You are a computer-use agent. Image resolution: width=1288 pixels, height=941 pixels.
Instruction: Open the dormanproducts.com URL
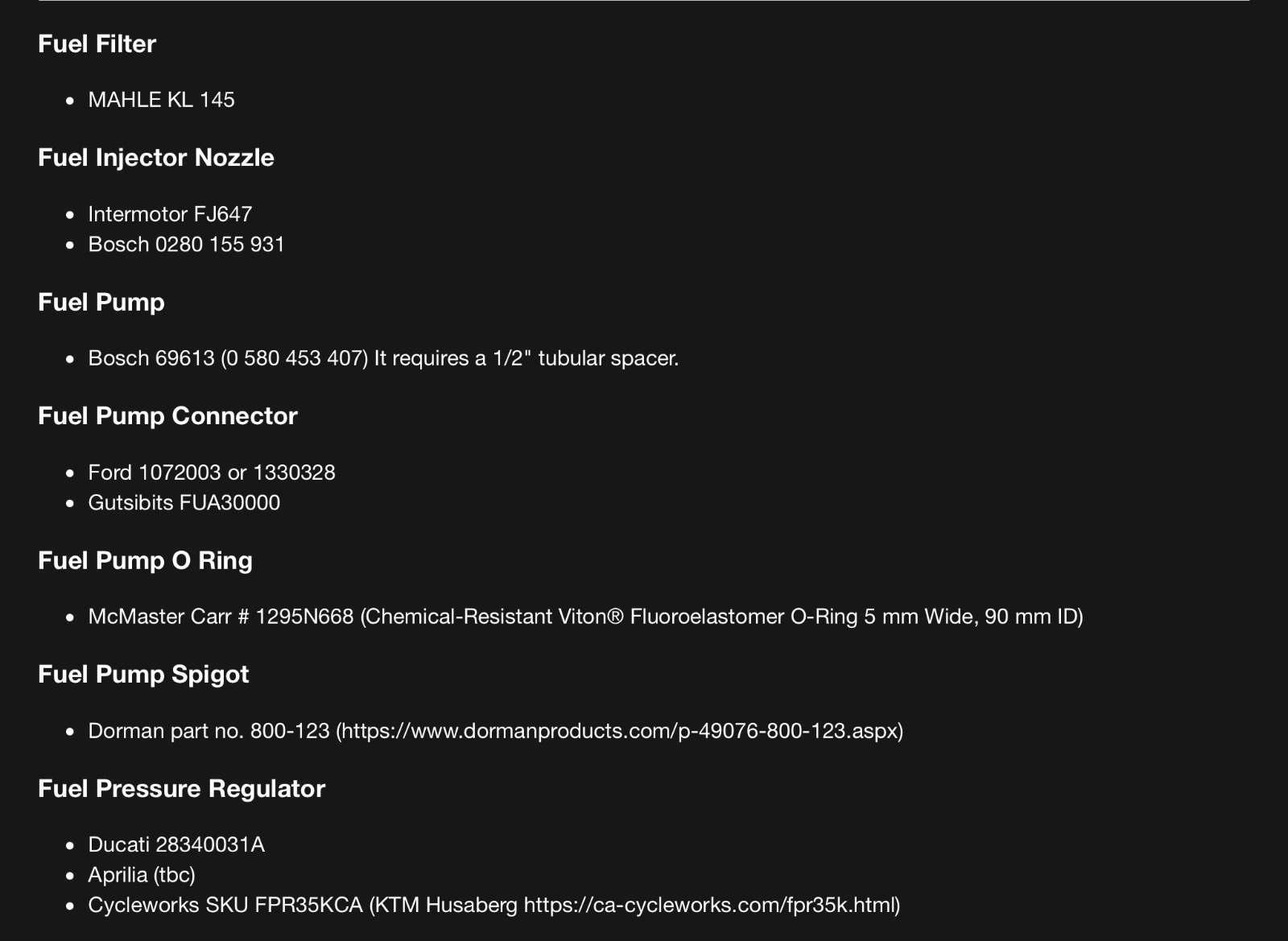619,731
